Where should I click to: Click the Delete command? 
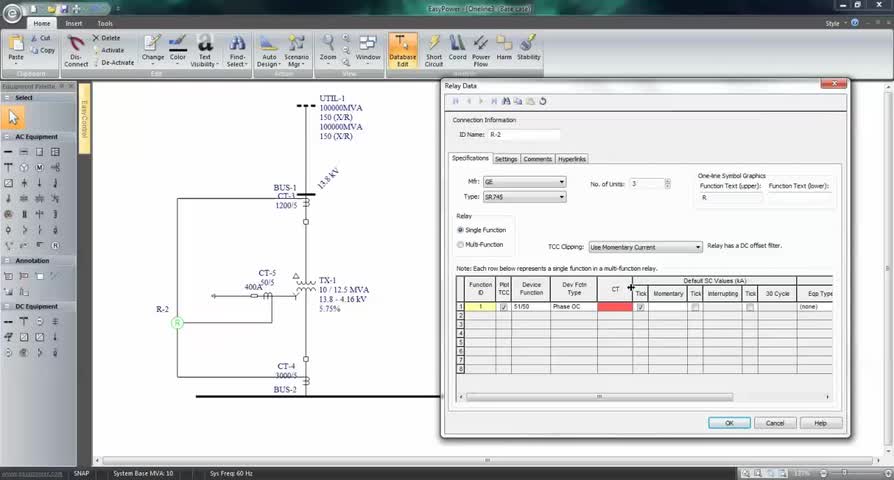tap(107, 38)
